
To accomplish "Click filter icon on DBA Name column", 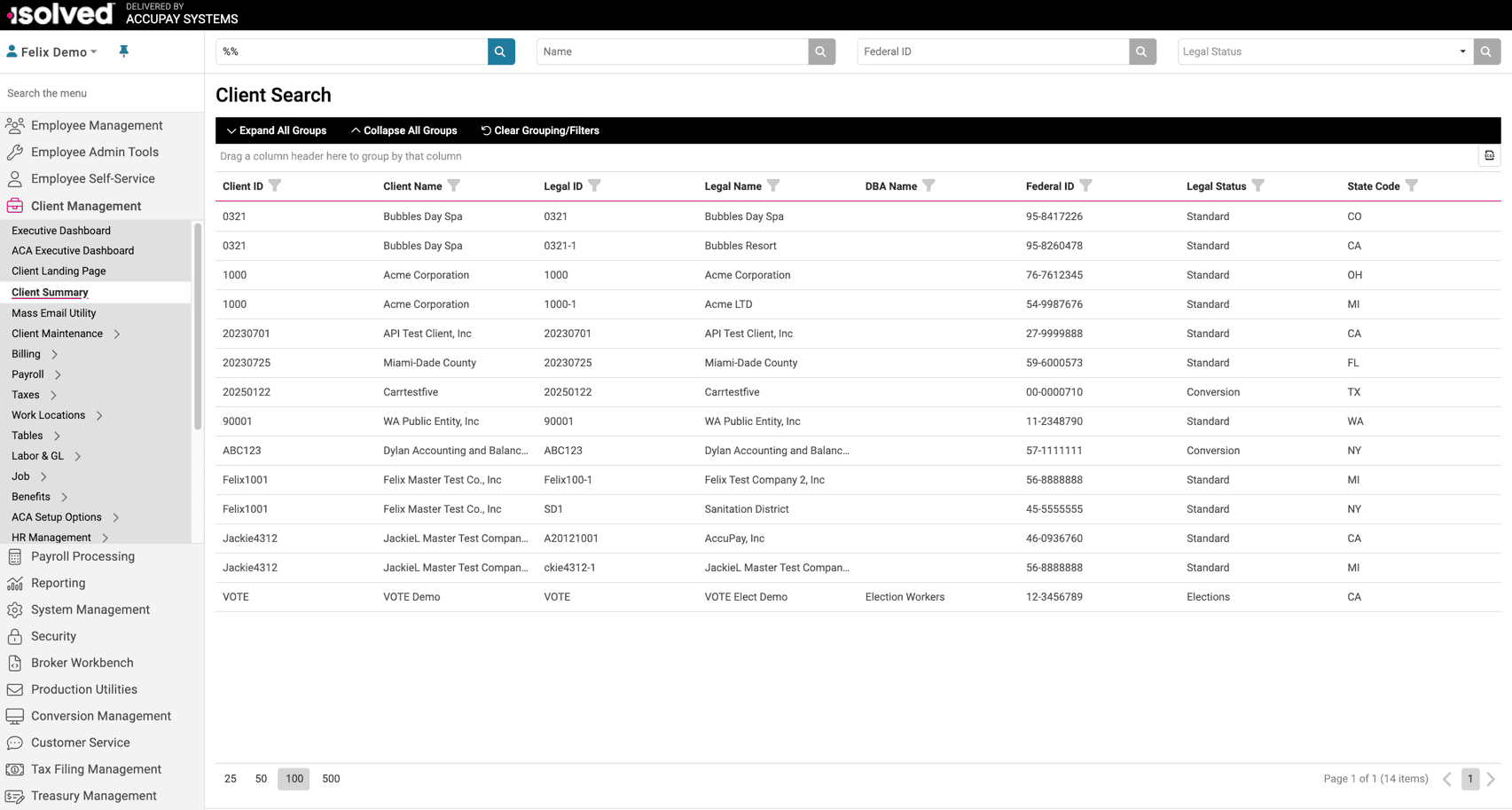I will (x=928, y=185).
